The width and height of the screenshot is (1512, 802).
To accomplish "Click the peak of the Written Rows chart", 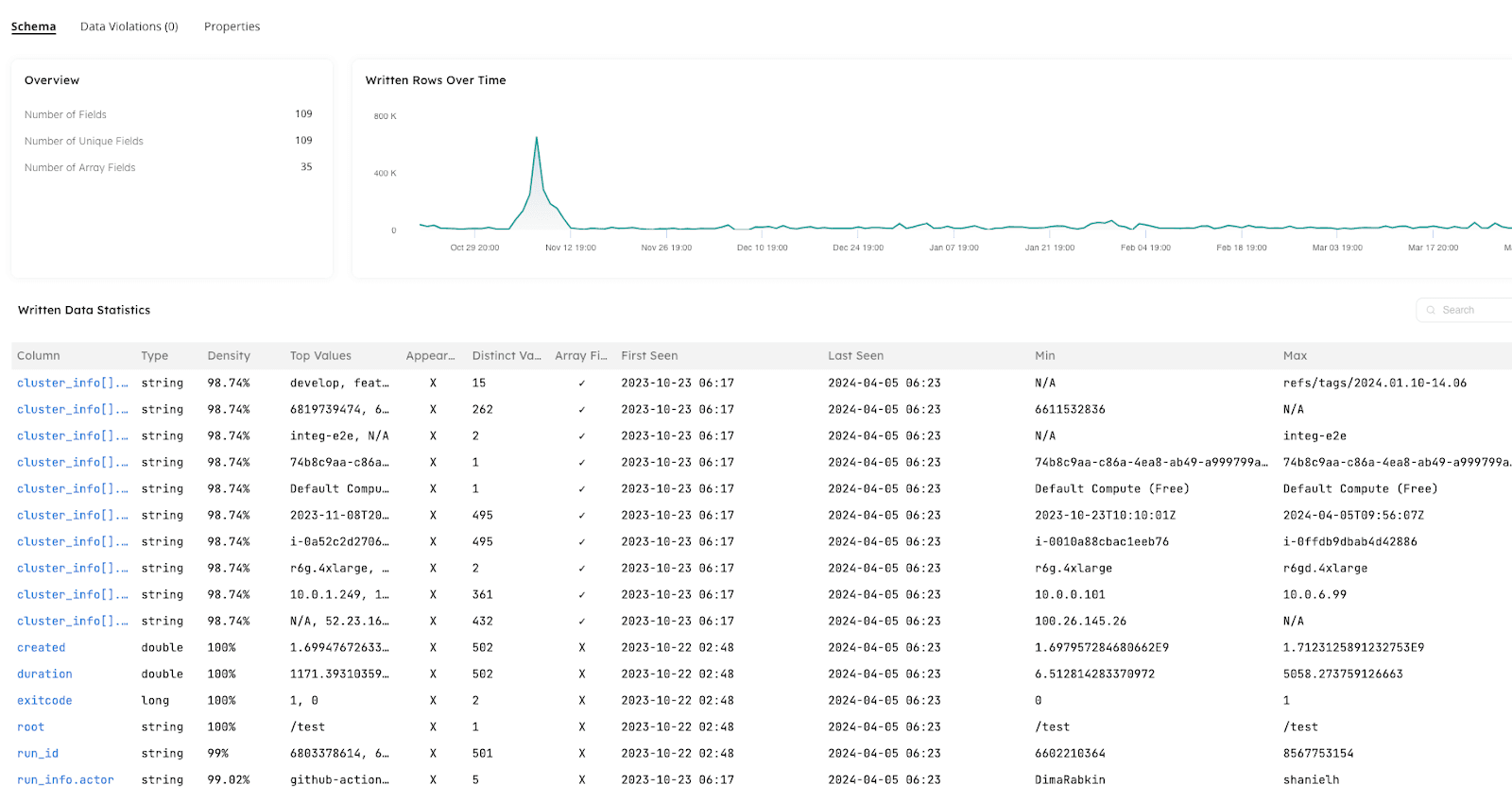I will [537, 138].
